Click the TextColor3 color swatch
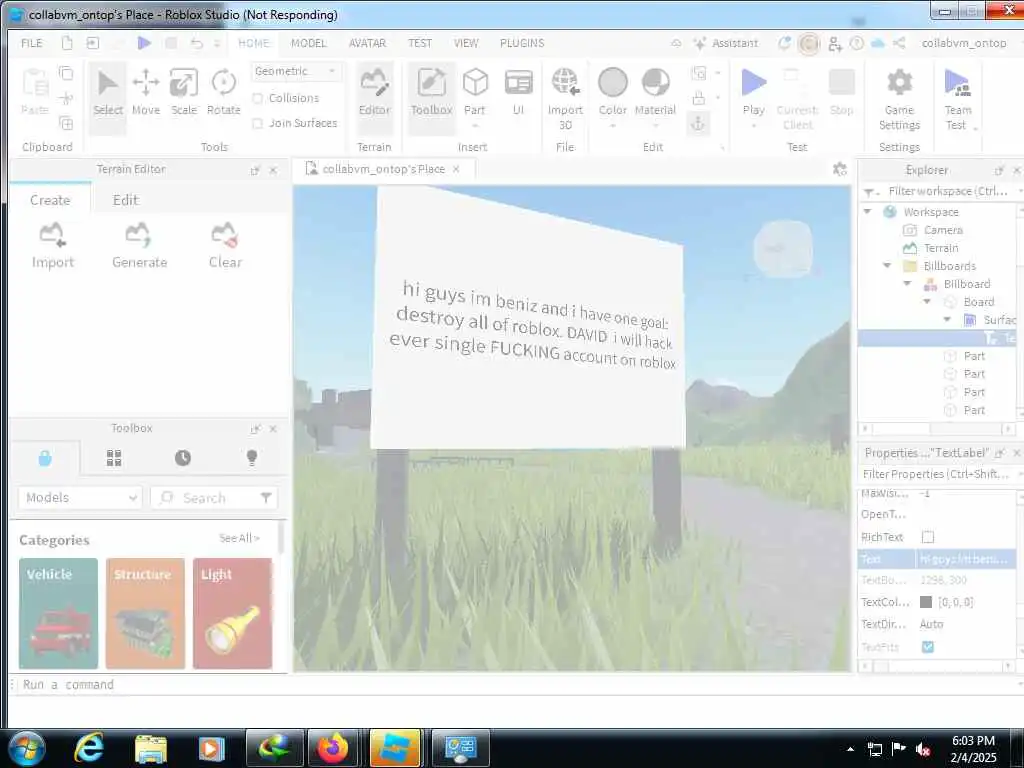Screen dimensions: 1024x768 (x=926, y=601)
